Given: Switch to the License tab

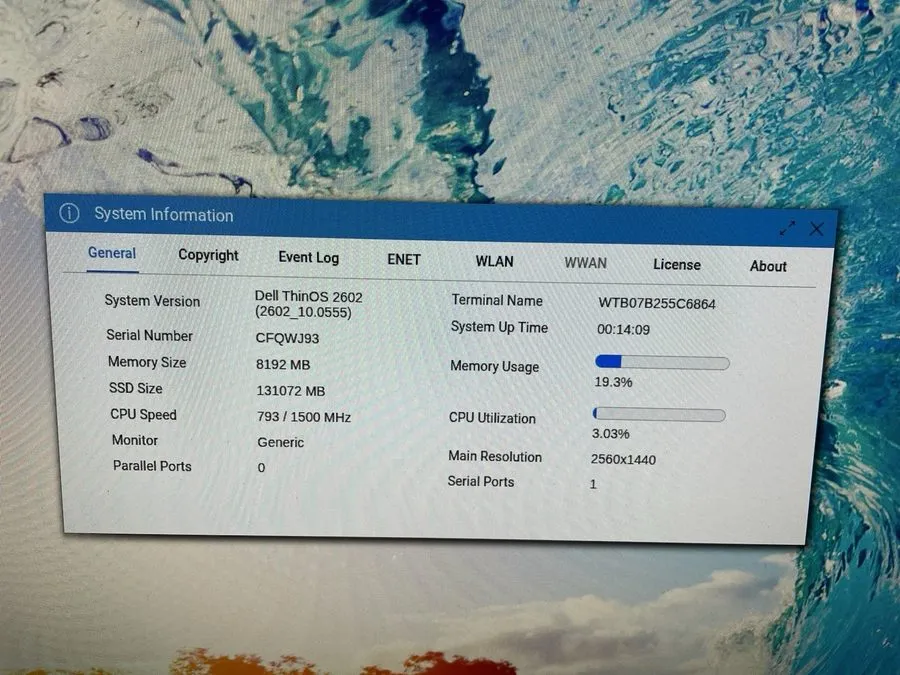Looking at the screenshot, I should coord(677,265).
